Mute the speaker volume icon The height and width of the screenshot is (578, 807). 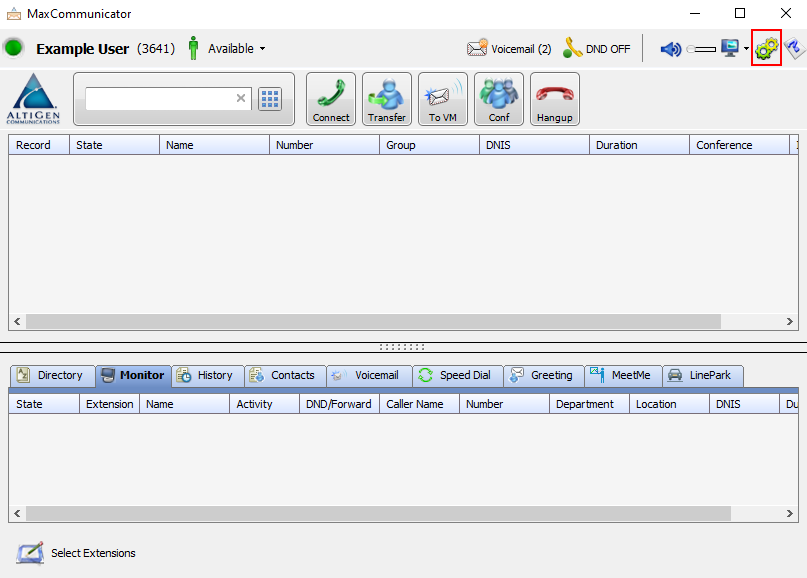point(670,48)
